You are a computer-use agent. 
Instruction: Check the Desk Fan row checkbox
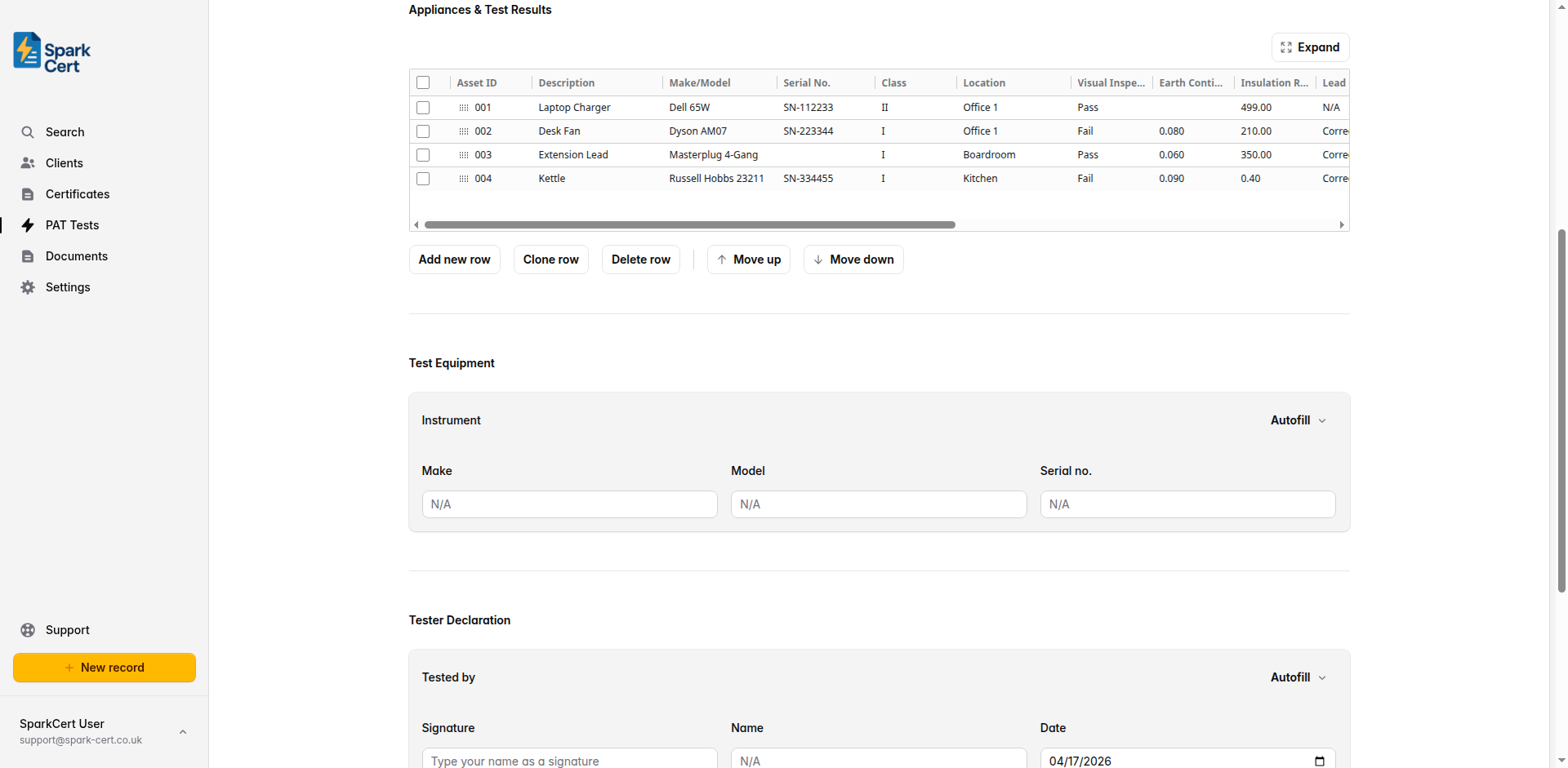423,131
